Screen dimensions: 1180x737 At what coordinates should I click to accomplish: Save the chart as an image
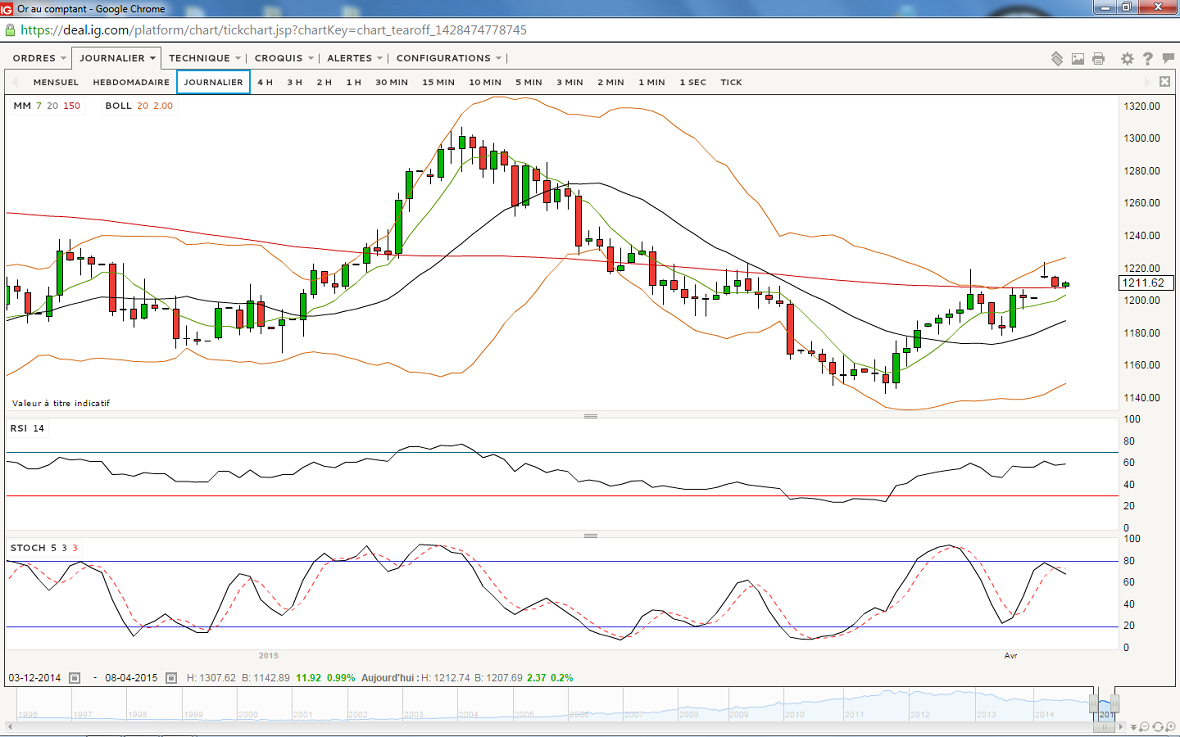coord(1078,59)
